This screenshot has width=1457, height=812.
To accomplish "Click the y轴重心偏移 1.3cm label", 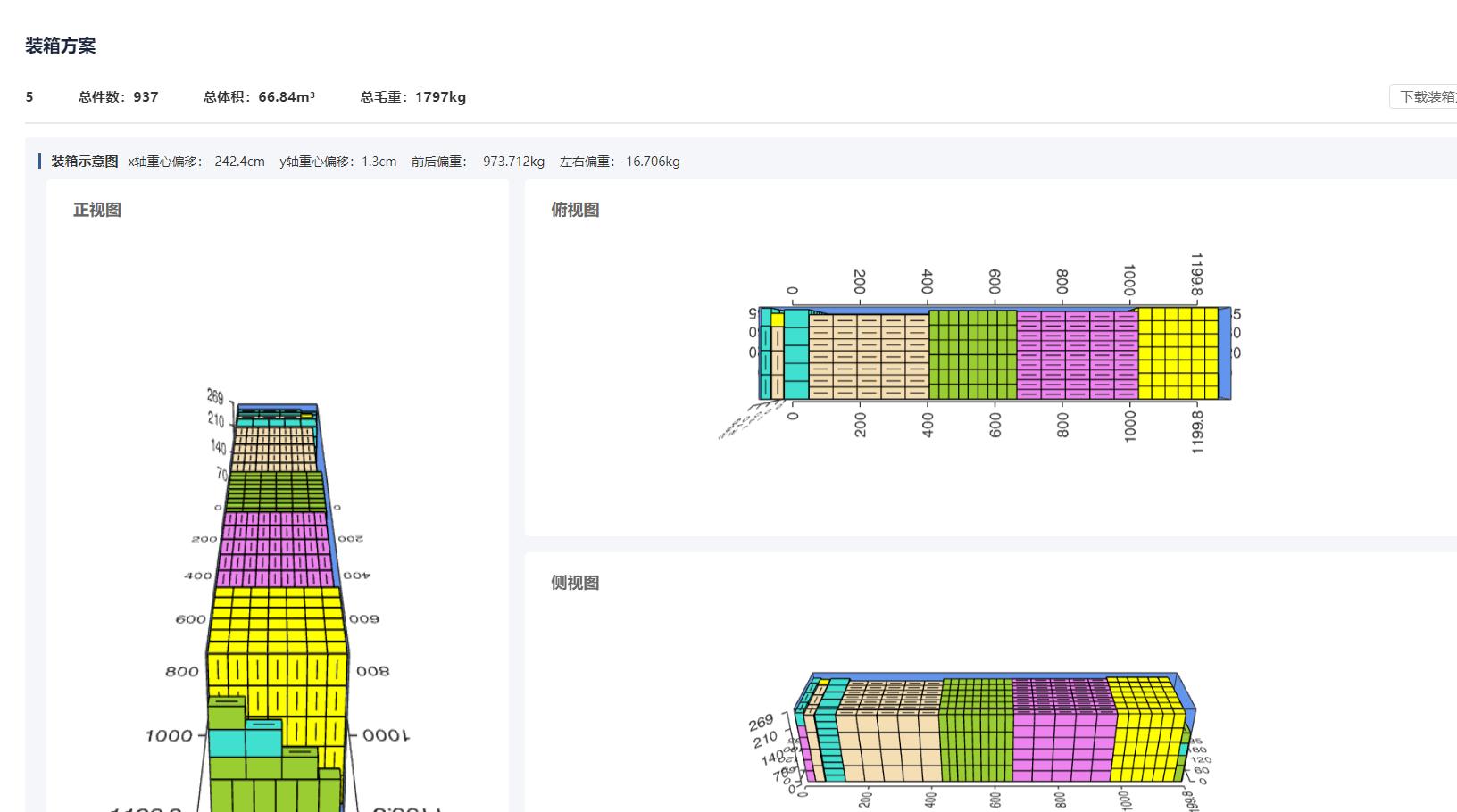I will click(337, 162).
